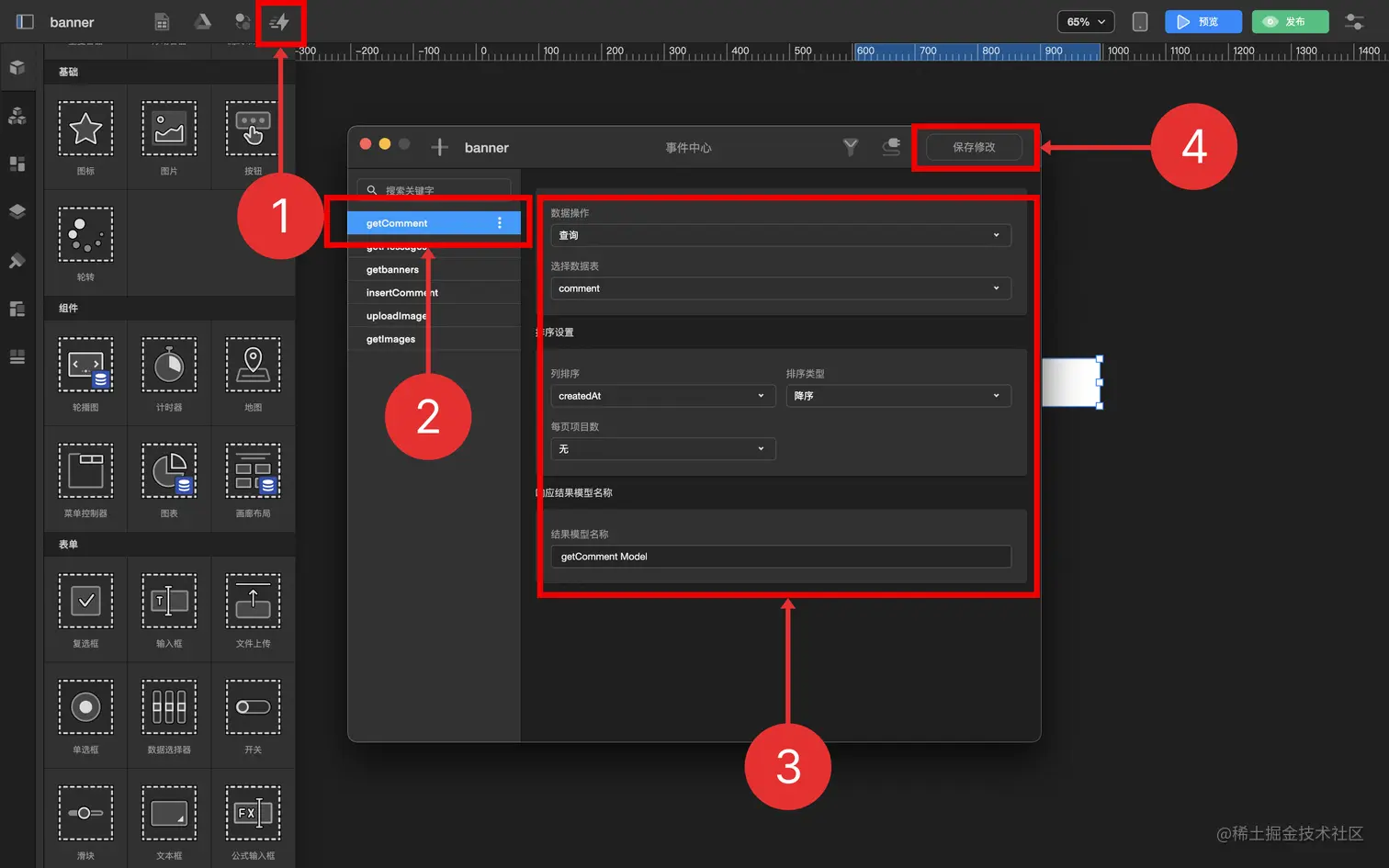Open 每页项目数 dropdown showing 无
The image size is (1389, 868).
tap(663, 449)
